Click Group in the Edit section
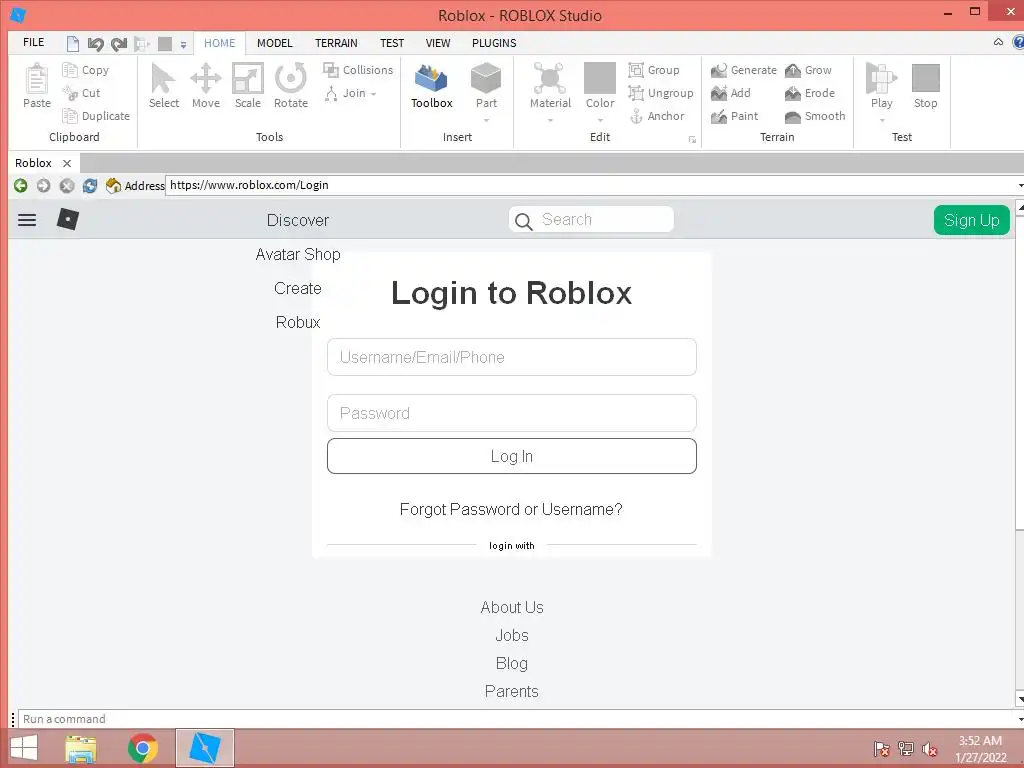This screenshot has height=768, width=1024. 654,70
